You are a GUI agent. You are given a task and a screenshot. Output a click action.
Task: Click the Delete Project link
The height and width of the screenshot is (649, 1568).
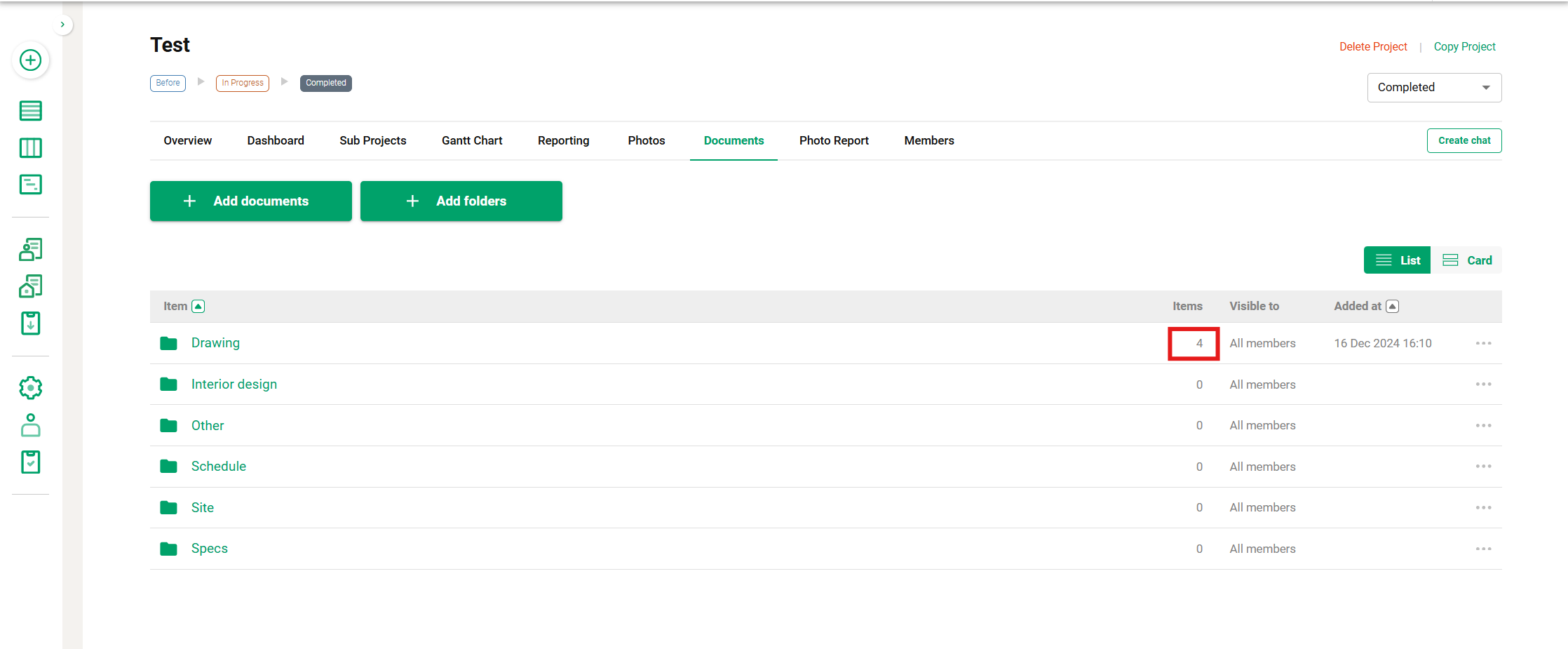coord(1372,46)
